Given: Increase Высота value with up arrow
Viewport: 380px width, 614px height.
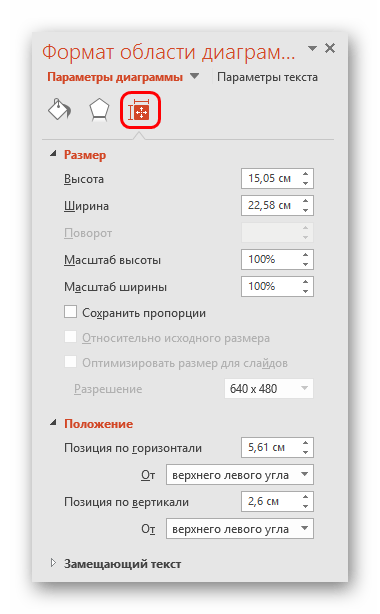Looking at the screenshot, I should [x=306, y=173].
